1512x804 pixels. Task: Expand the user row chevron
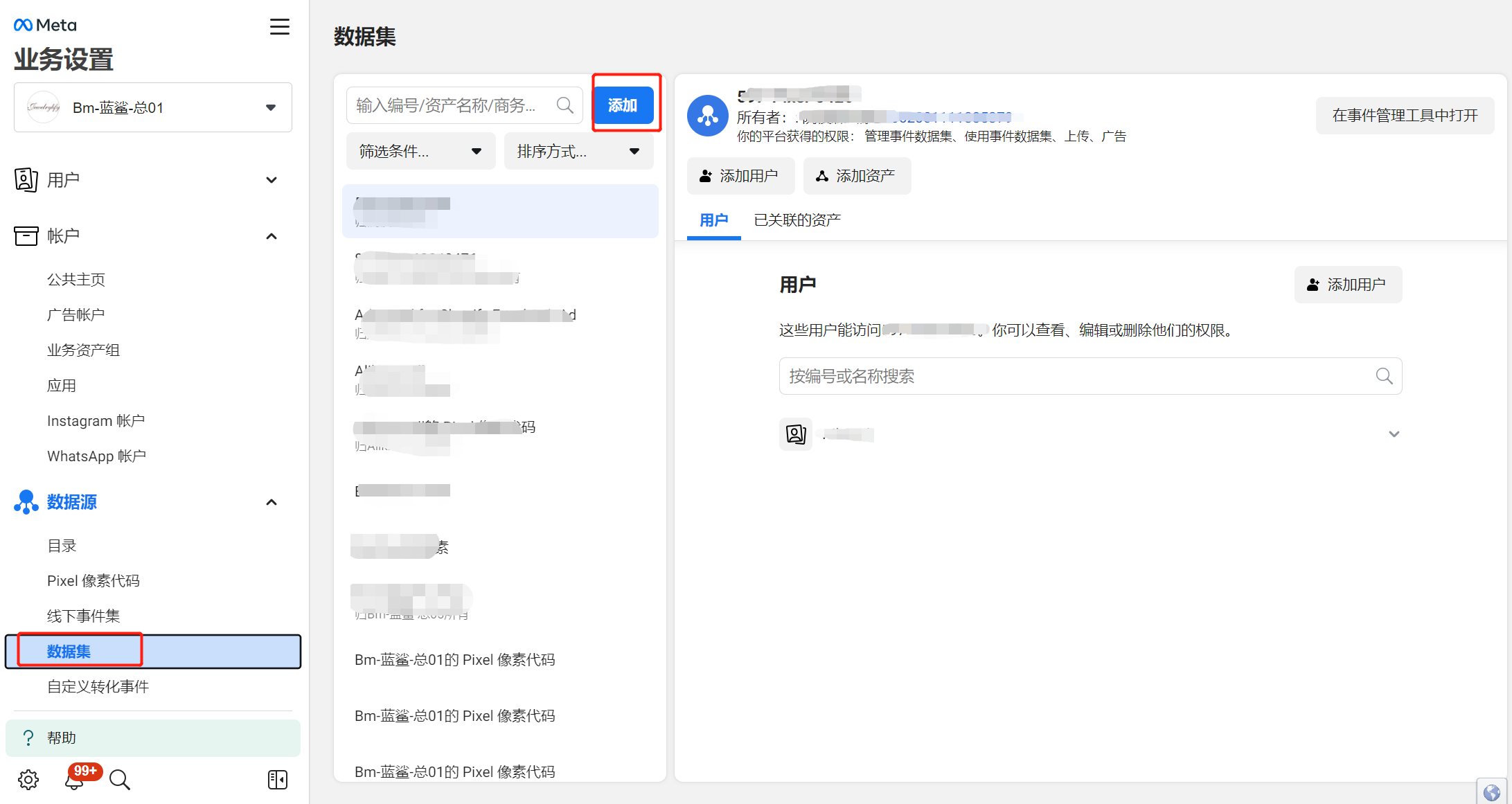click(x=1394, y=434)
